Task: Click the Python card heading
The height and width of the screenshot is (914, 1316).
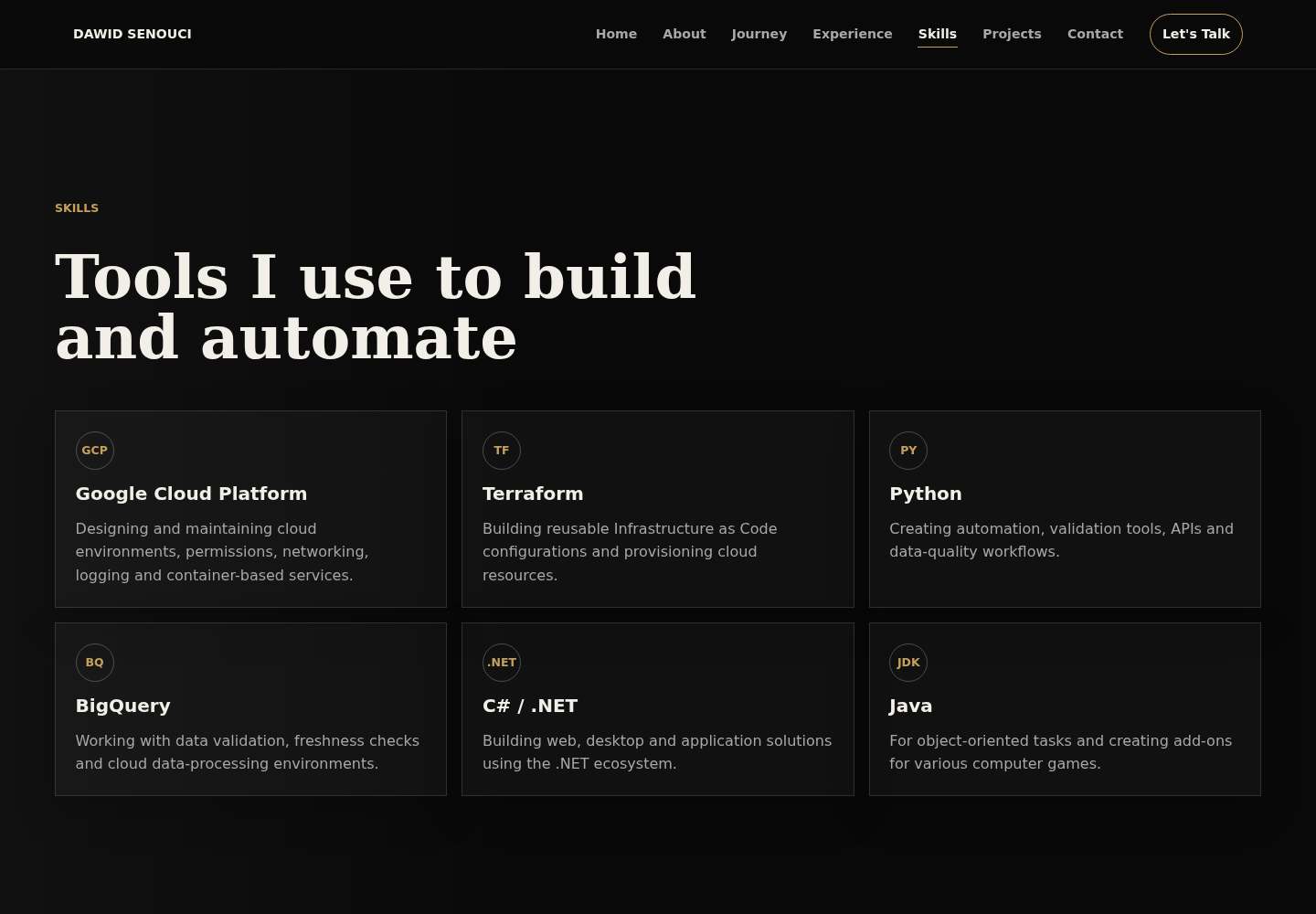Action: pyautogui.click(x=926, y=494)
